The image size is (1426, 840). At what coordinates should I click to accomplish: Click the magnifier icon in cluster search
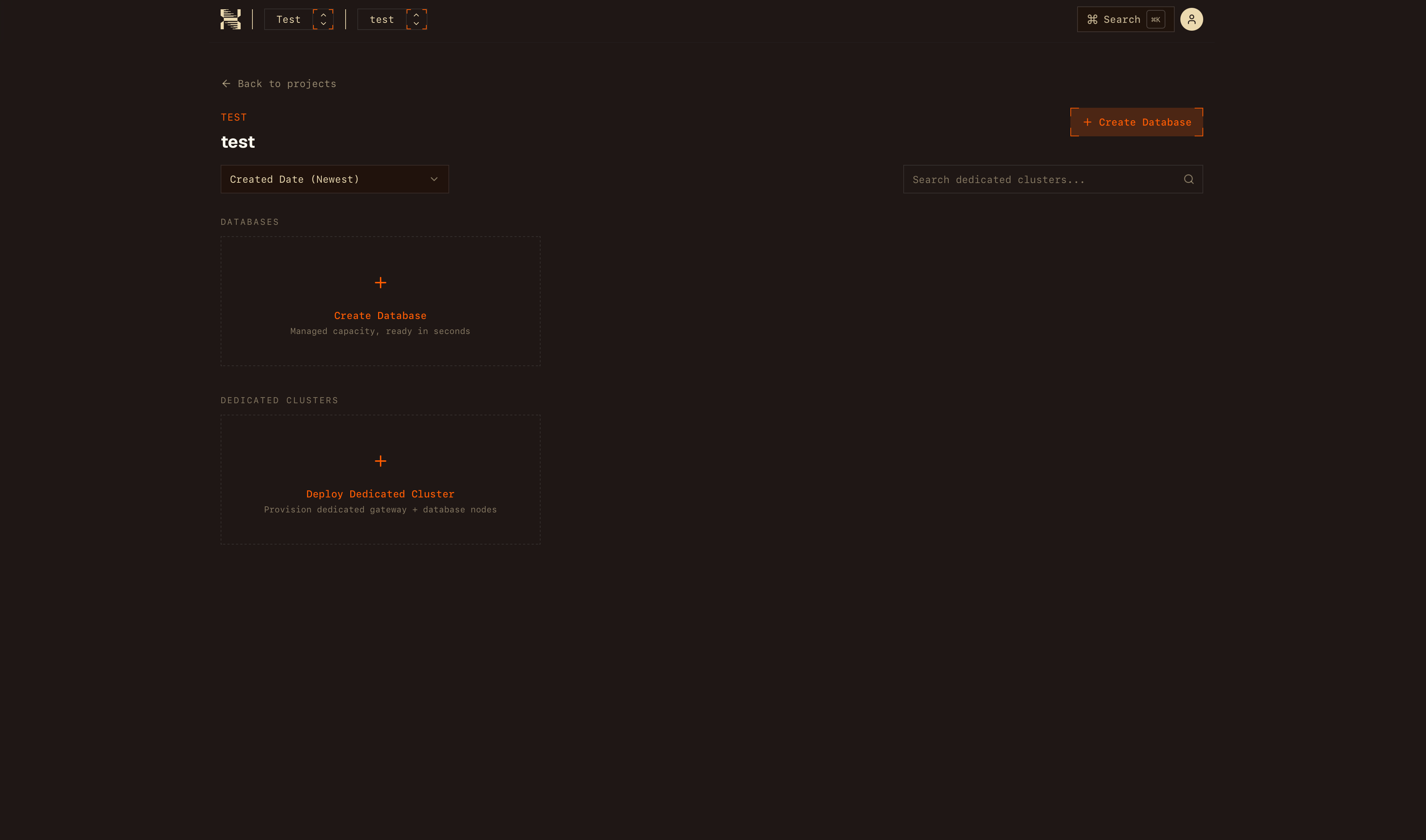[x=1188, y=179]
